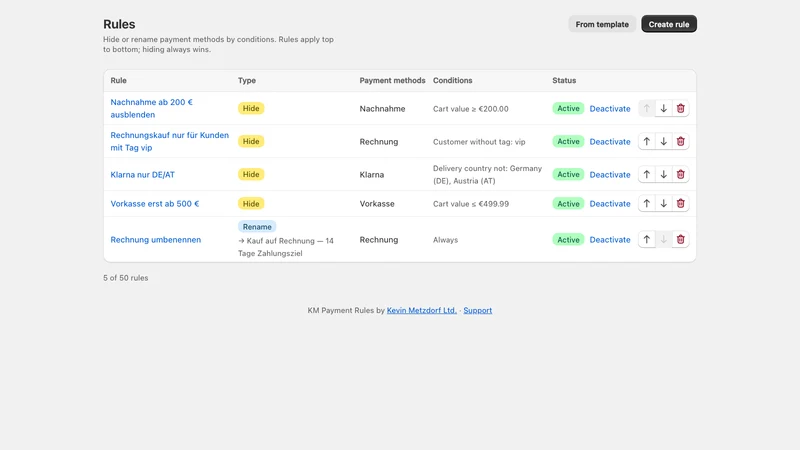Open rule Rechnungskauf nur für Kunden mit Tag vip
Viewport: 800px width, 450px height.
tap(169, 141)
